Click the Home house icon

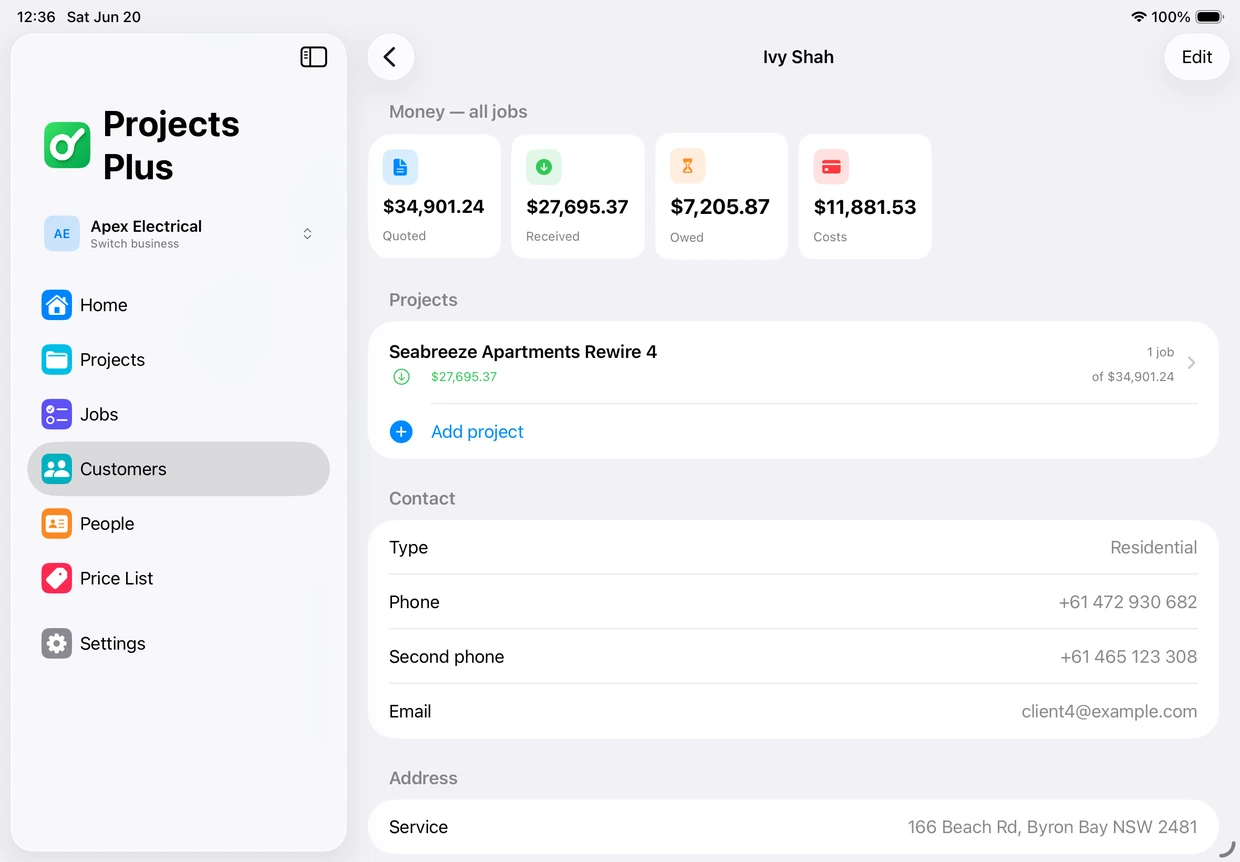[56, 305]
